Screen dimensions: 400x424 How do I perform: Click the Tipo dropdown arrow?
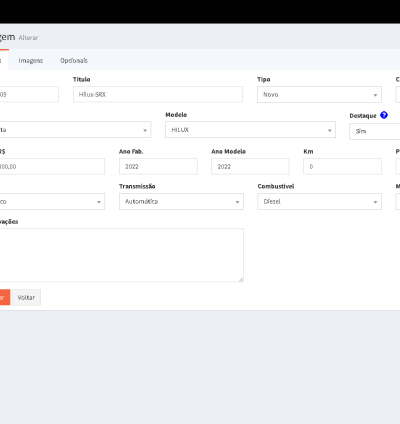[375, 95]
